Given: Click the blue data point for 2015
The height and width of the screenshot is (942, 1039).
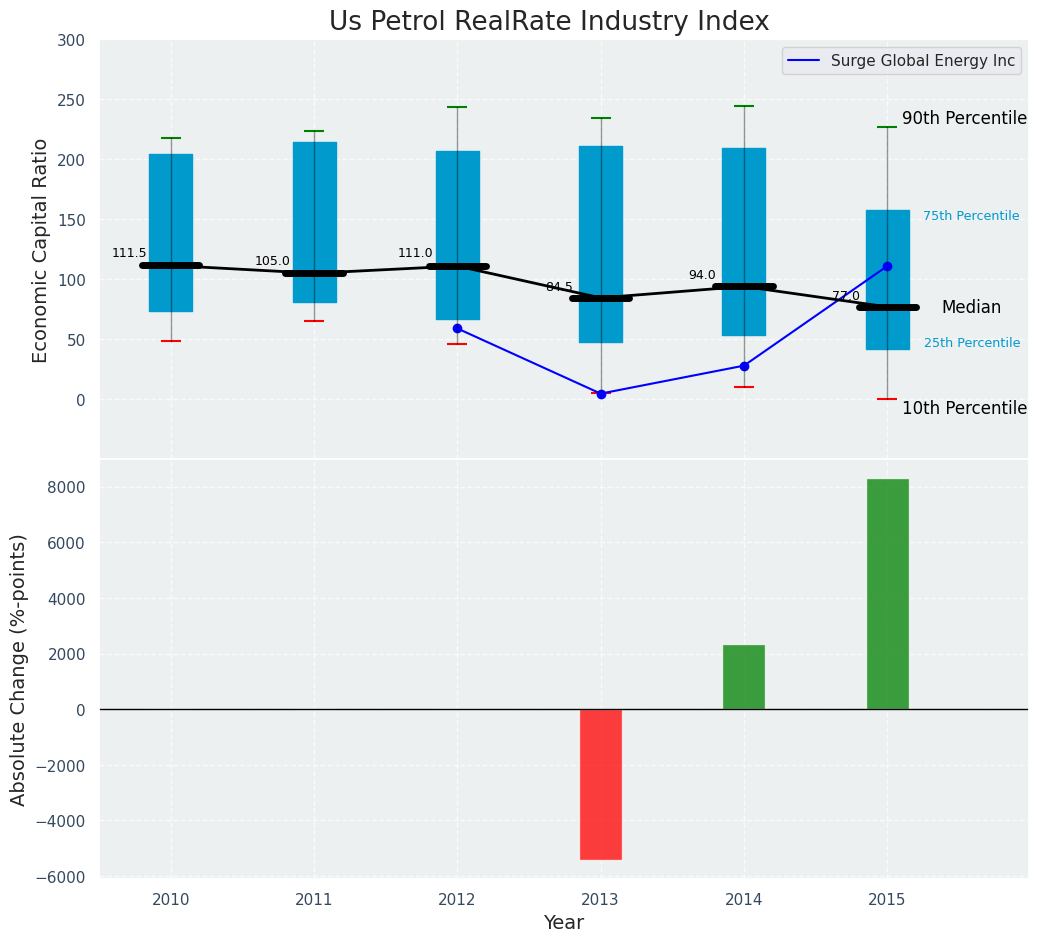Looking at the screenshot, I should click(887, 266).
